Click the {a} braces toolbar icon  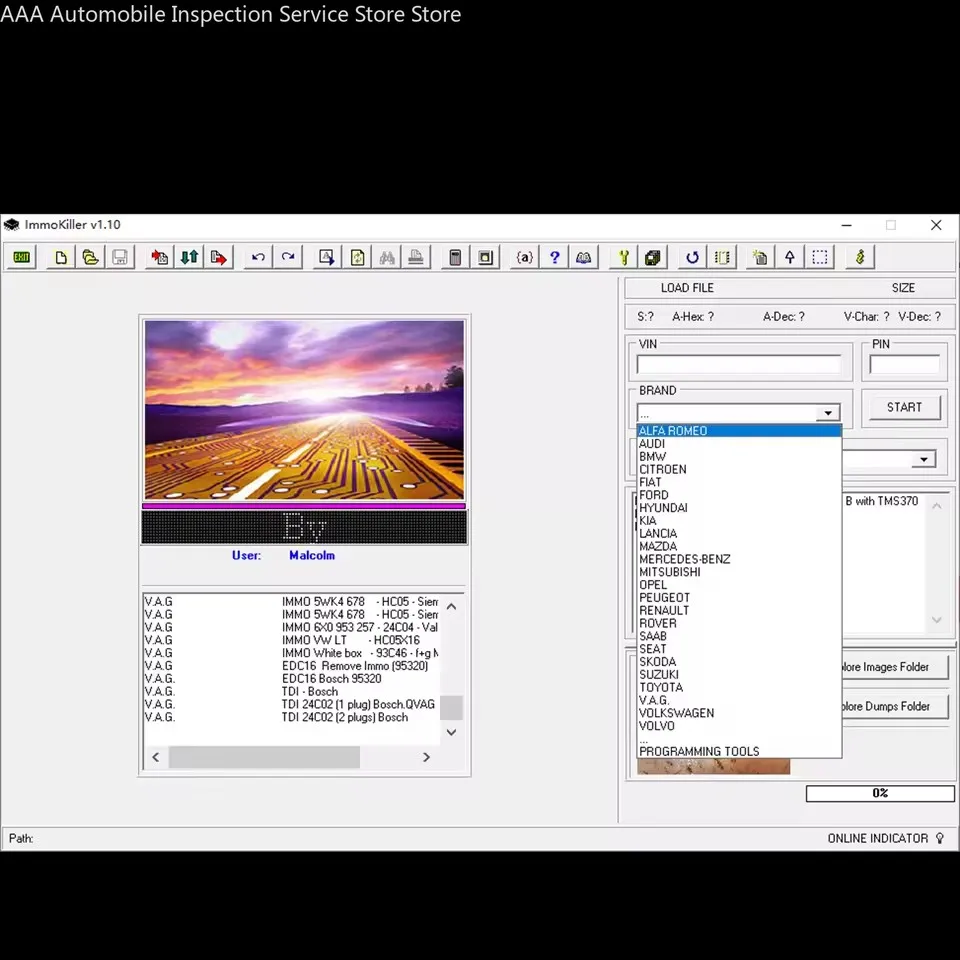click(x=524, y=257)
